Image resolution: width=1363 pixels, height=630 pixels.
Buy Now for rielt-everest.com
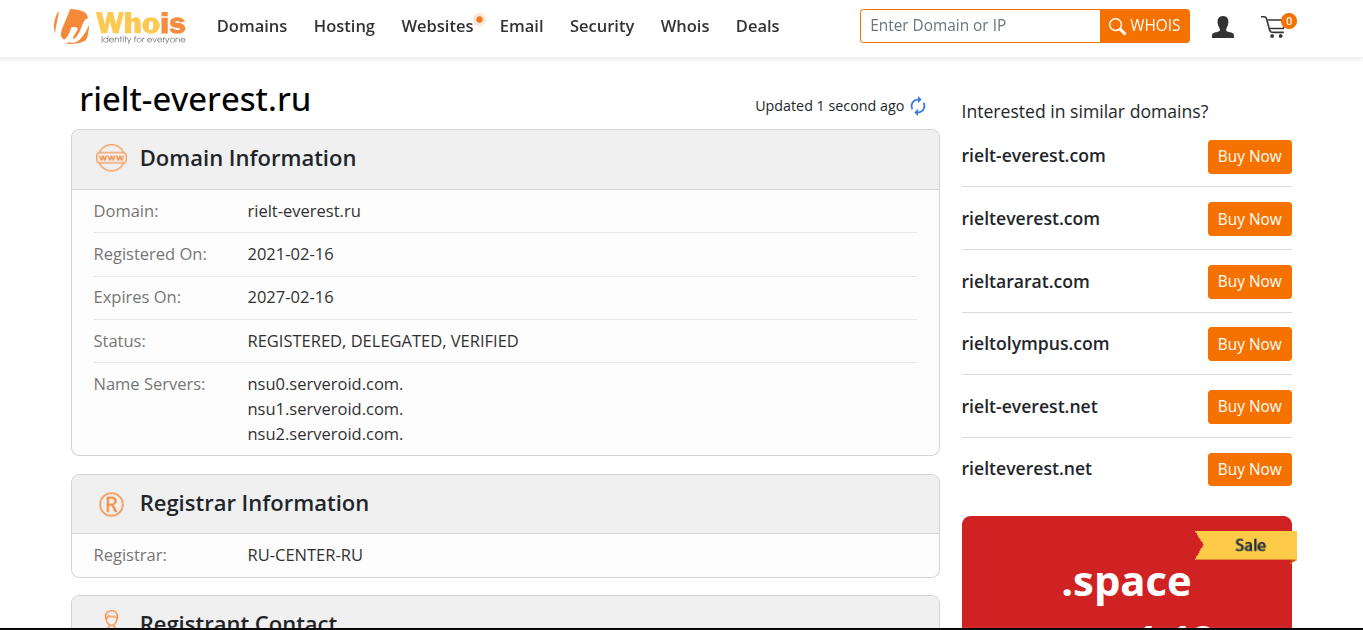click(x=1250, y=157)
